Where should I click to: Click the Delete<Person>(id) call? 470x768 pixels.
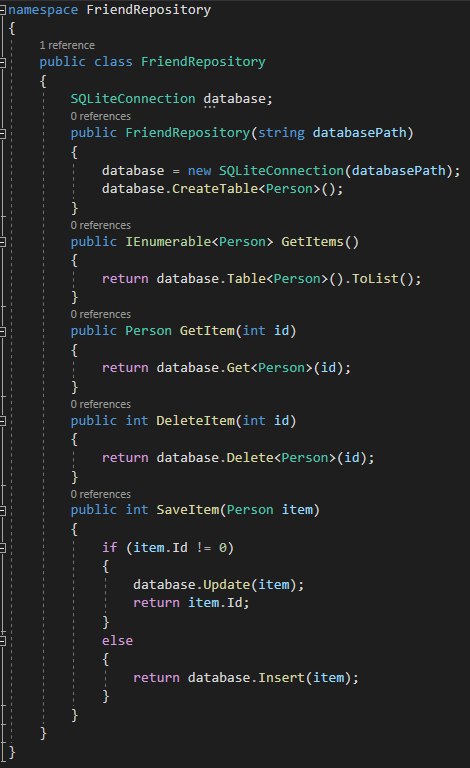297,458
